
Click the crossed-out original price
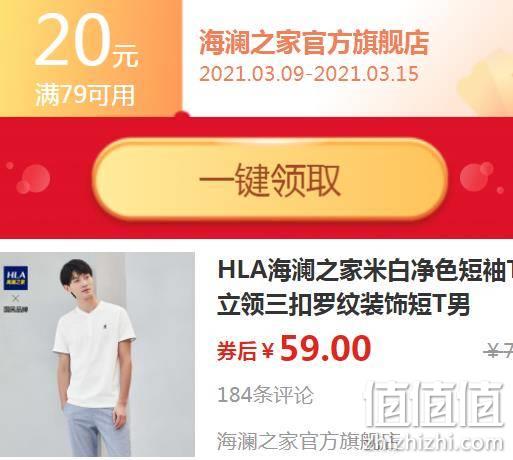tap(499, 351)
